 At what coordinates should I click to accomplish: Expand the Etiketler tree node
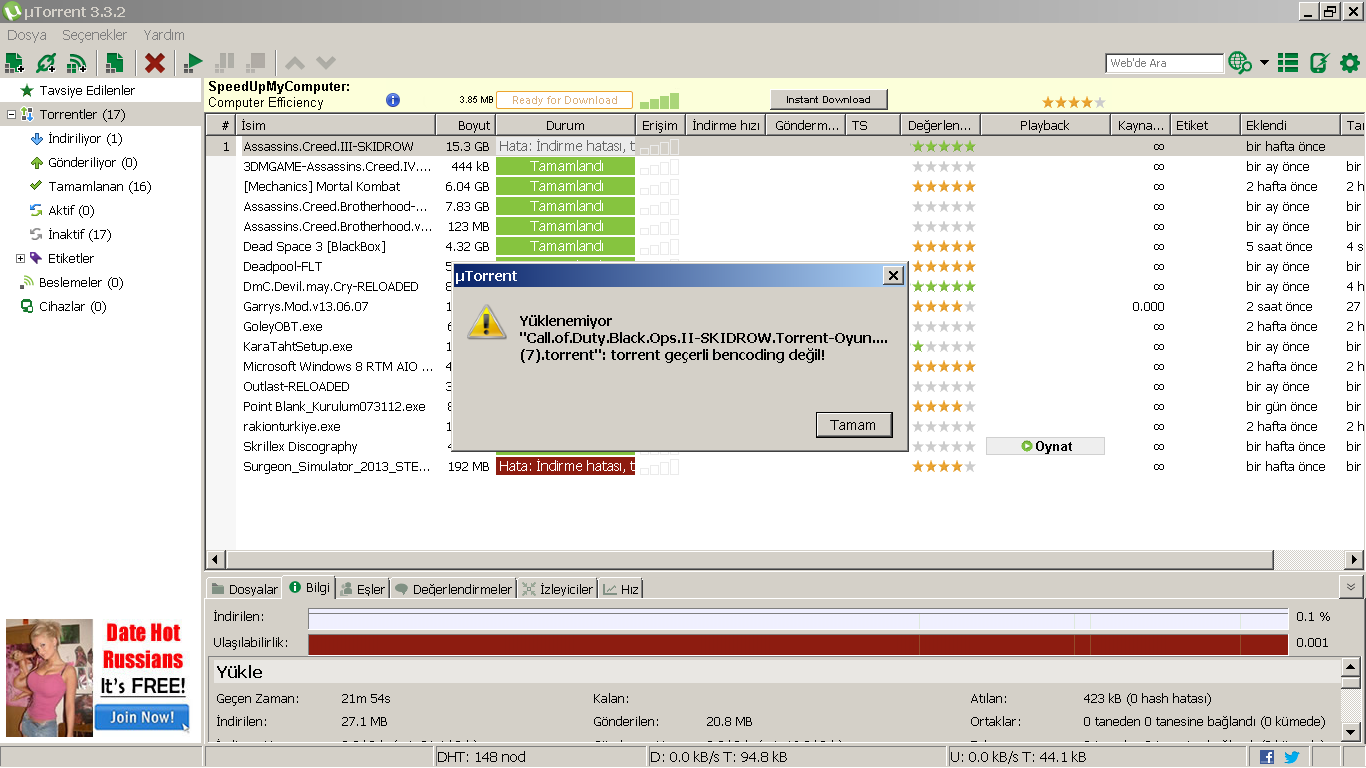tap(20, 259)
